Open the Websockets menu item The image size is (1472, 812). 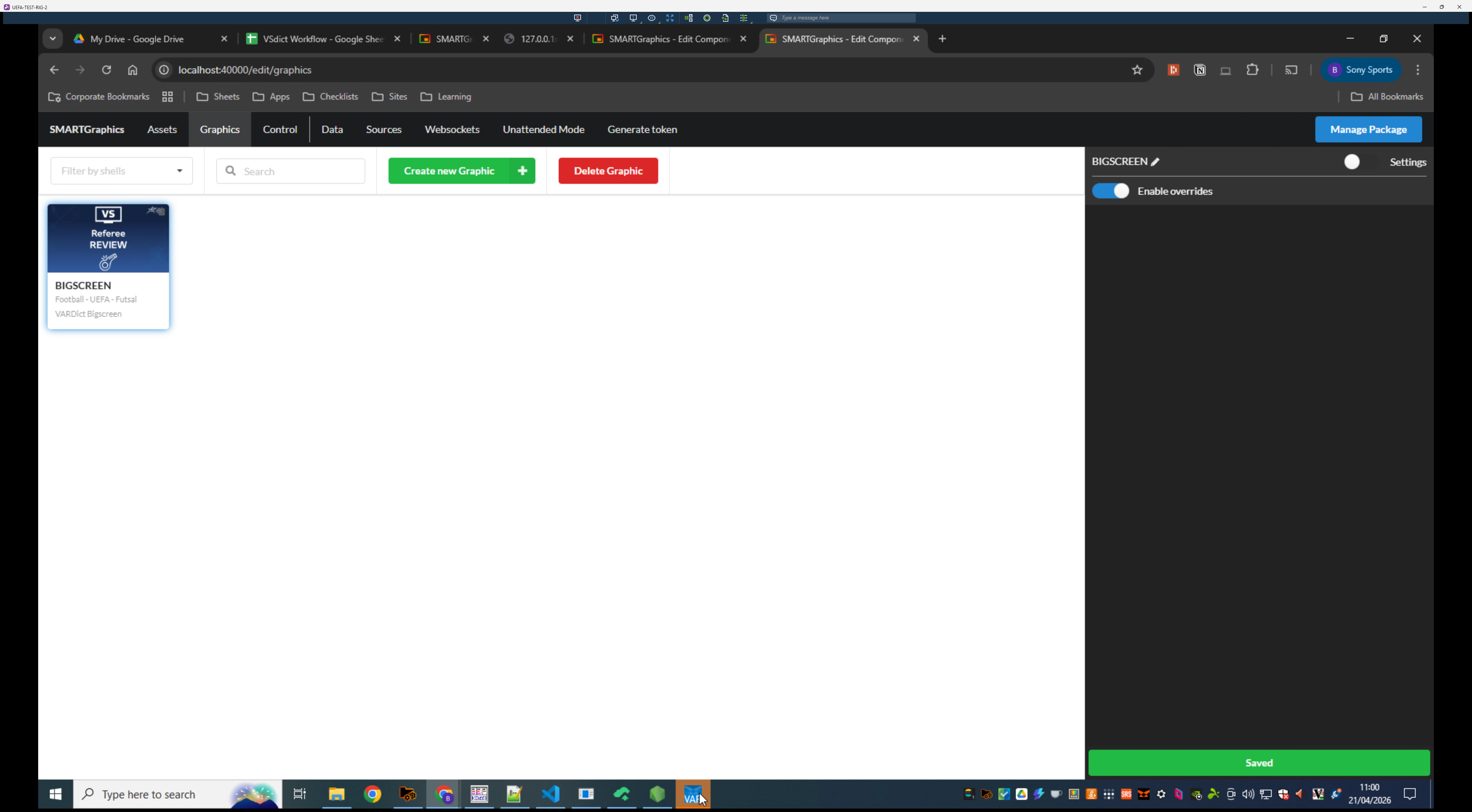pyautogui.click(x=452, y=130)
